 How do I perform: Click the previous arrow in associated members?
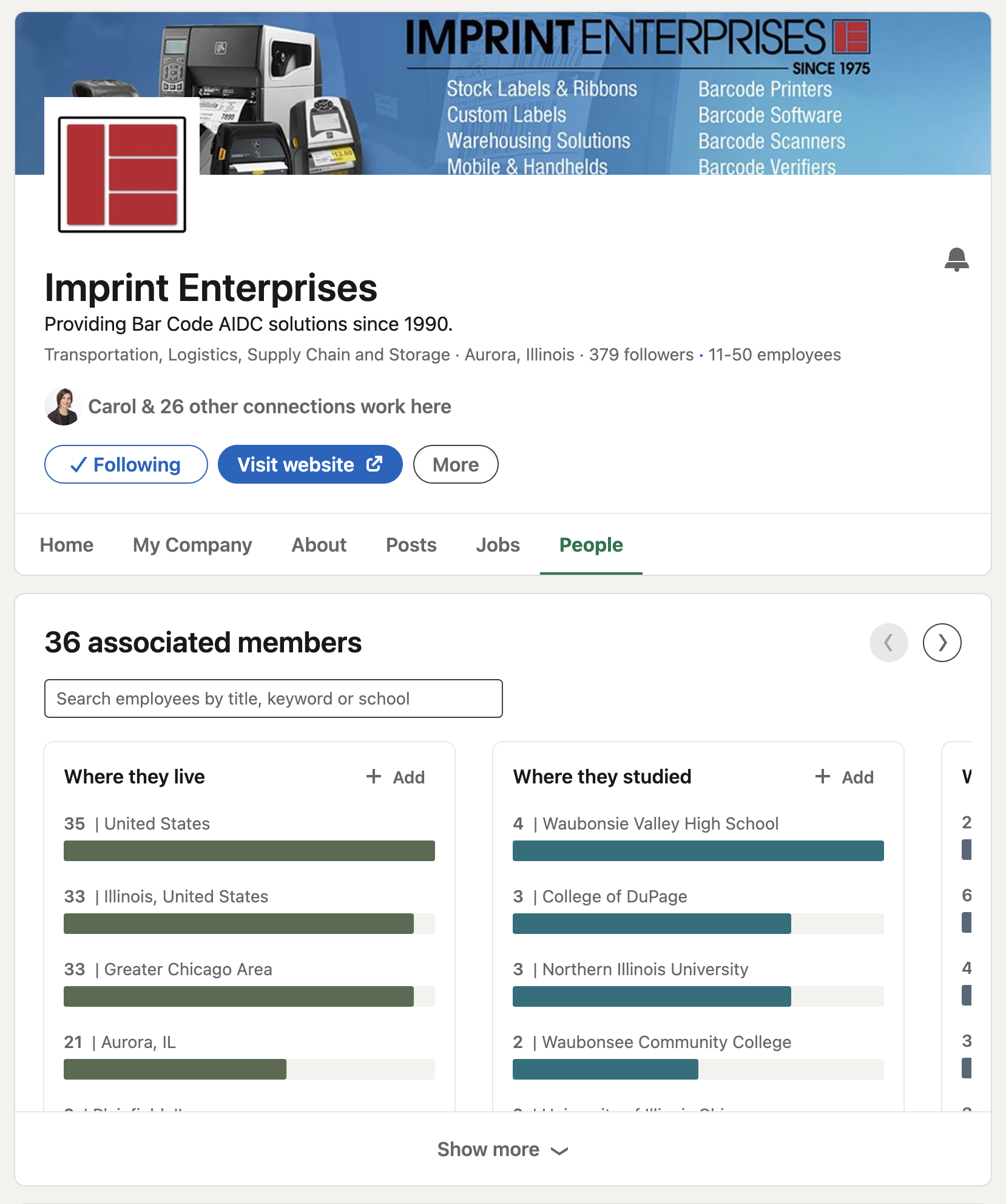(888, 643)
